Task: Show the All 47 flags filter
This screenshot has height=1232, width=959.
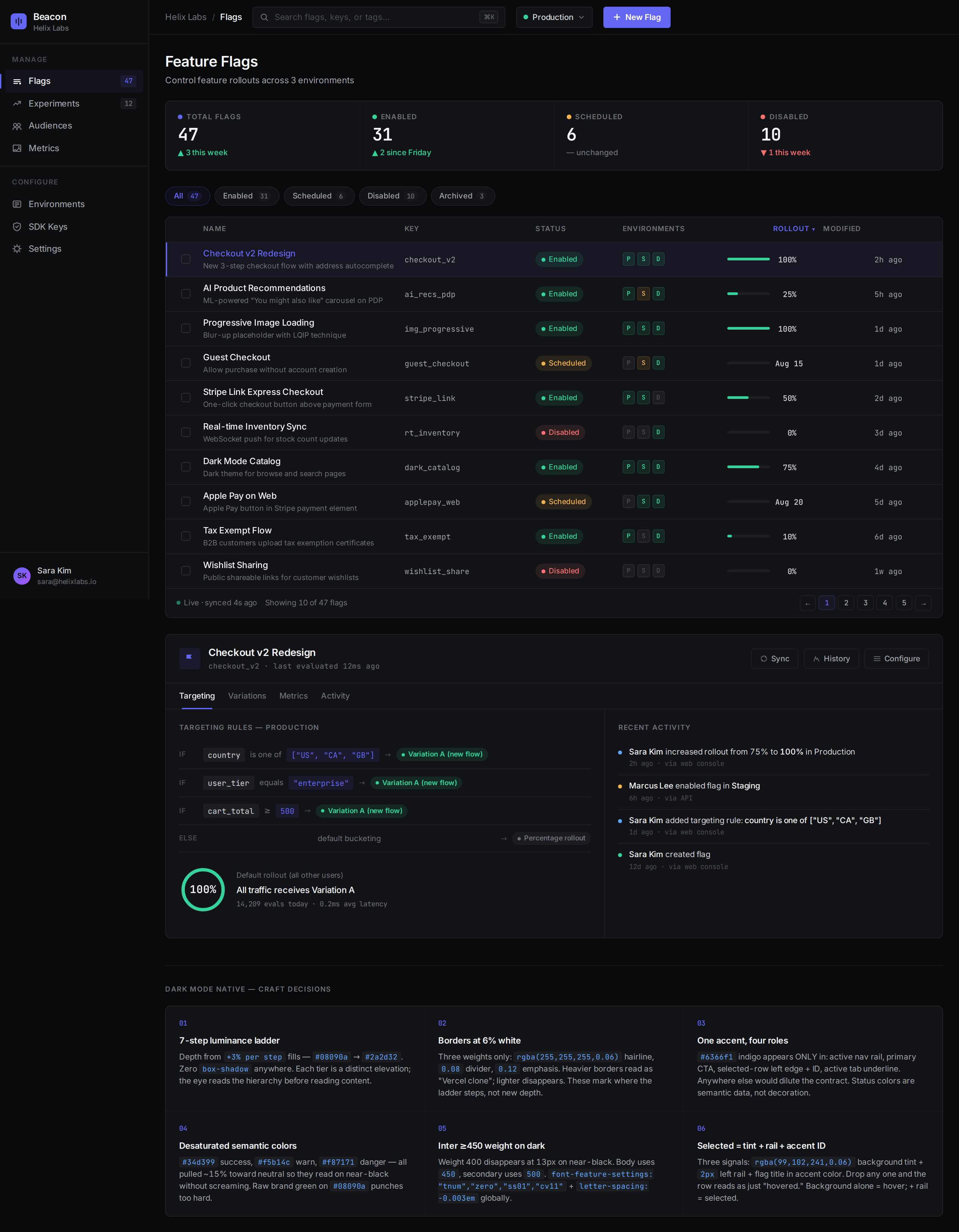Action: pyautogui.click(x=187, y=196)
